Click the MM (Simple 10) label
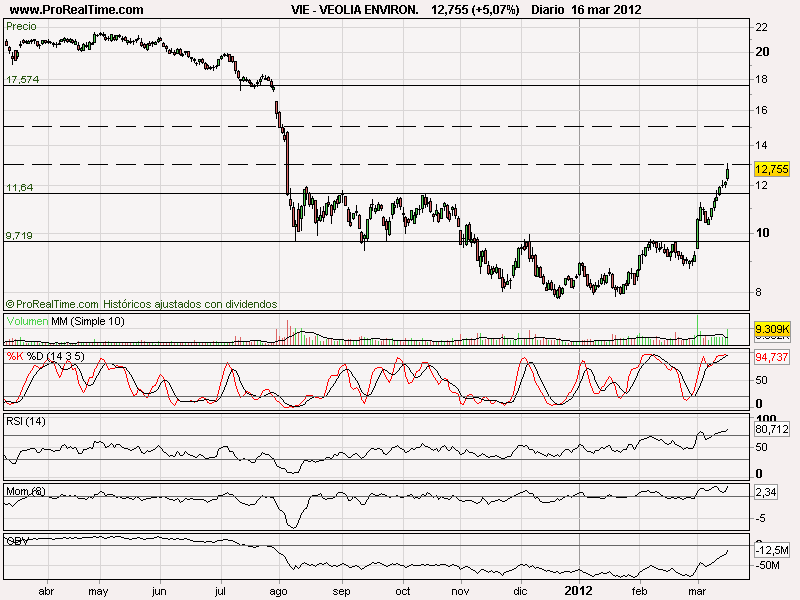 tap(88, 321)
